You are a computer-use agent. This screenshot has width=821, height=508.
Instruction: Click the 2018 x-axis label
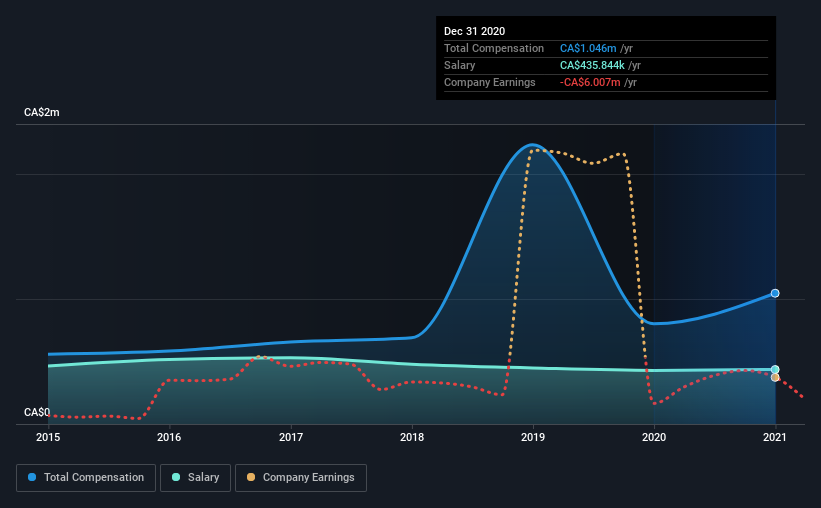(412, 437)
